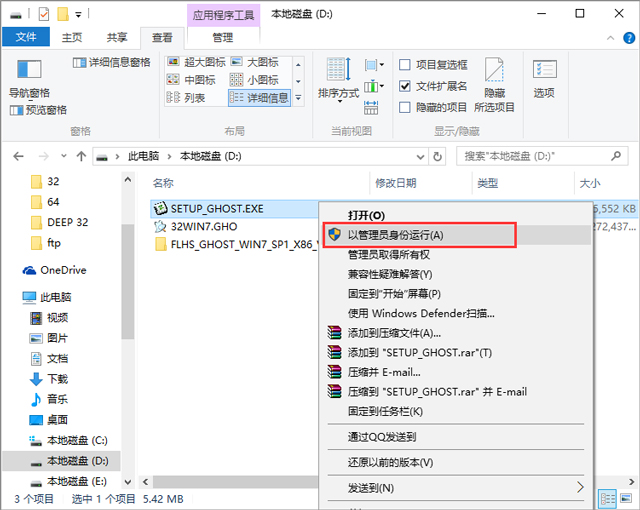
Task: Sort by the date modified column header
Action: tap(396, 183)
